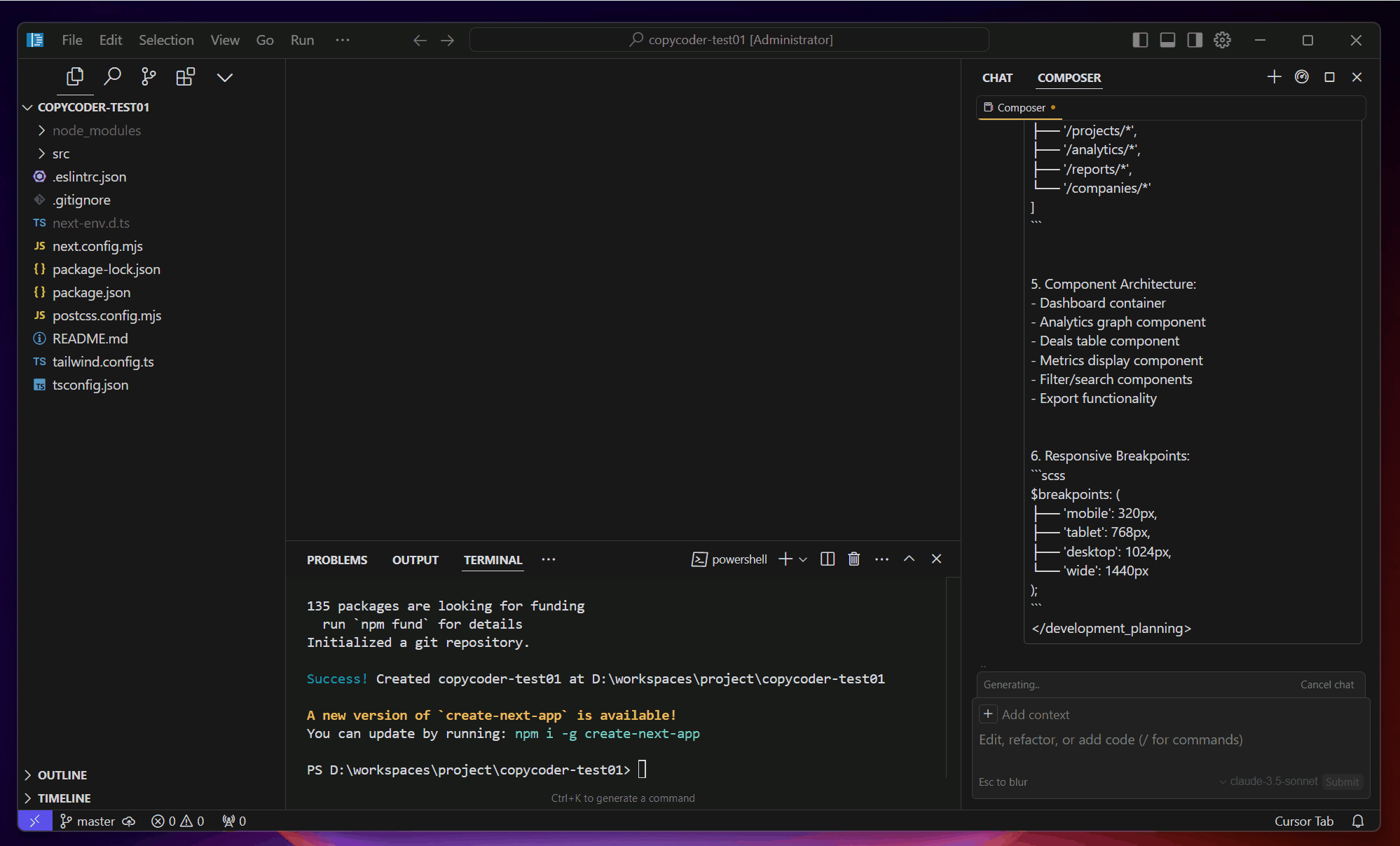Image resolution: width=1400 pixels, height=846 pixels.
Task: Open claude-3.5-sonnet model dropdown
Action: (1268, 782)
